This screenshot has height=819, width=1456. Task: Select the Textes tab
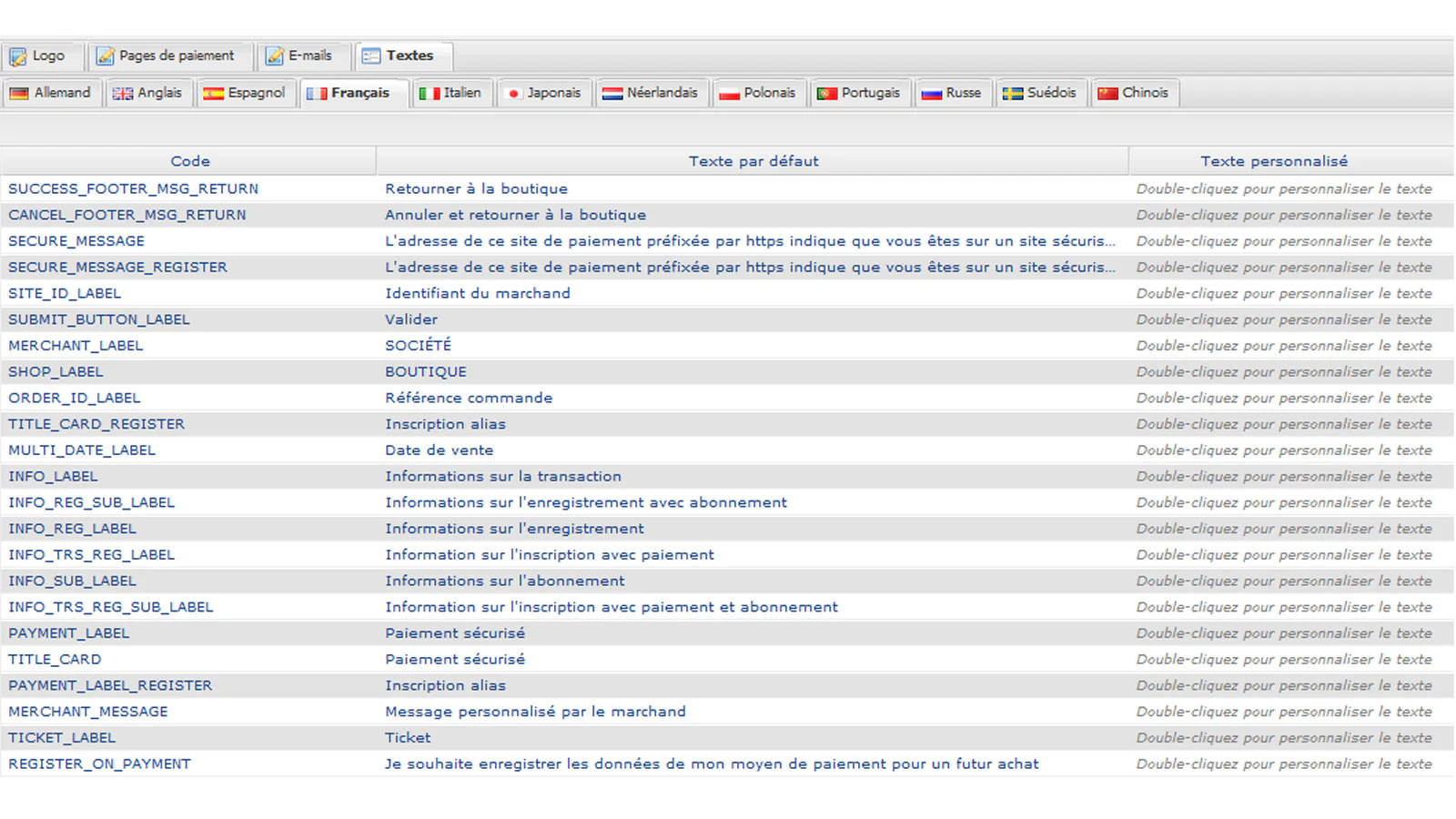click(403, 56)
